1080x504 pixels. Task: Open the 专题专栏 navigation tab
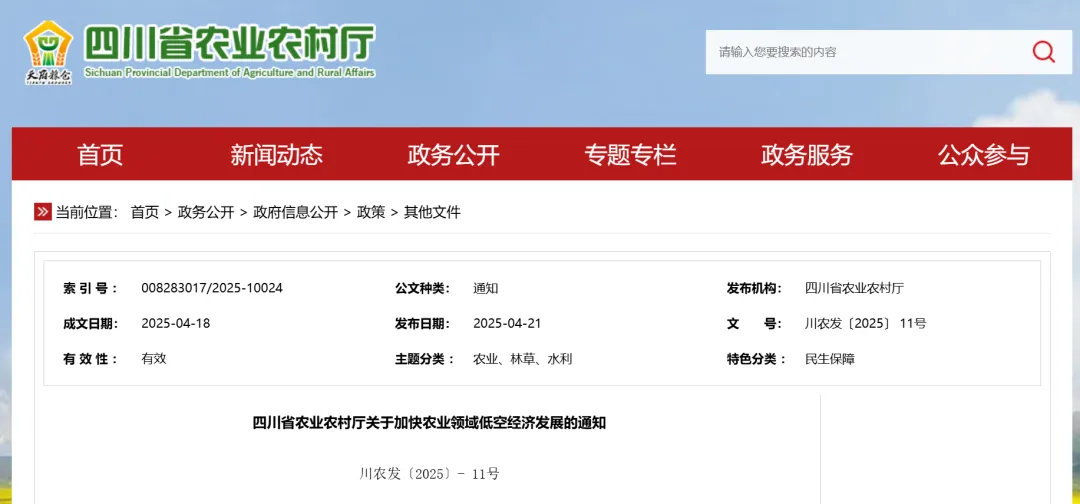tap(630, 155)
